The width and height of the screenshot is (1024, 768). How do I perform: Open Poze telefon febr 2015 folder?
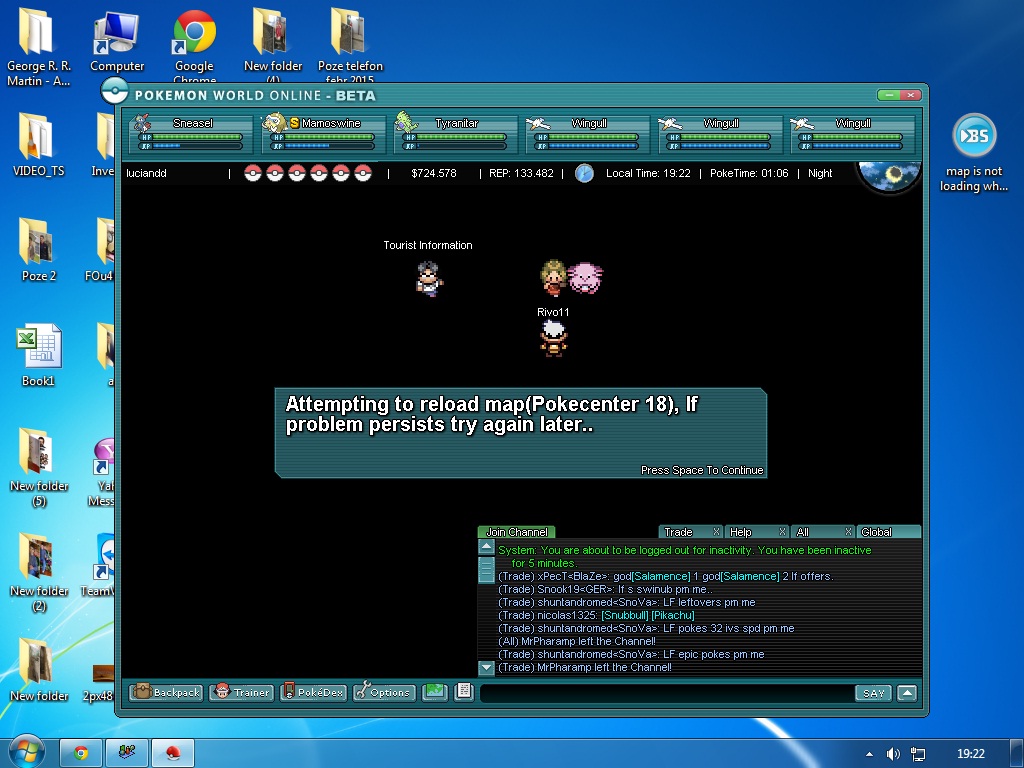(x=350, y=46)
